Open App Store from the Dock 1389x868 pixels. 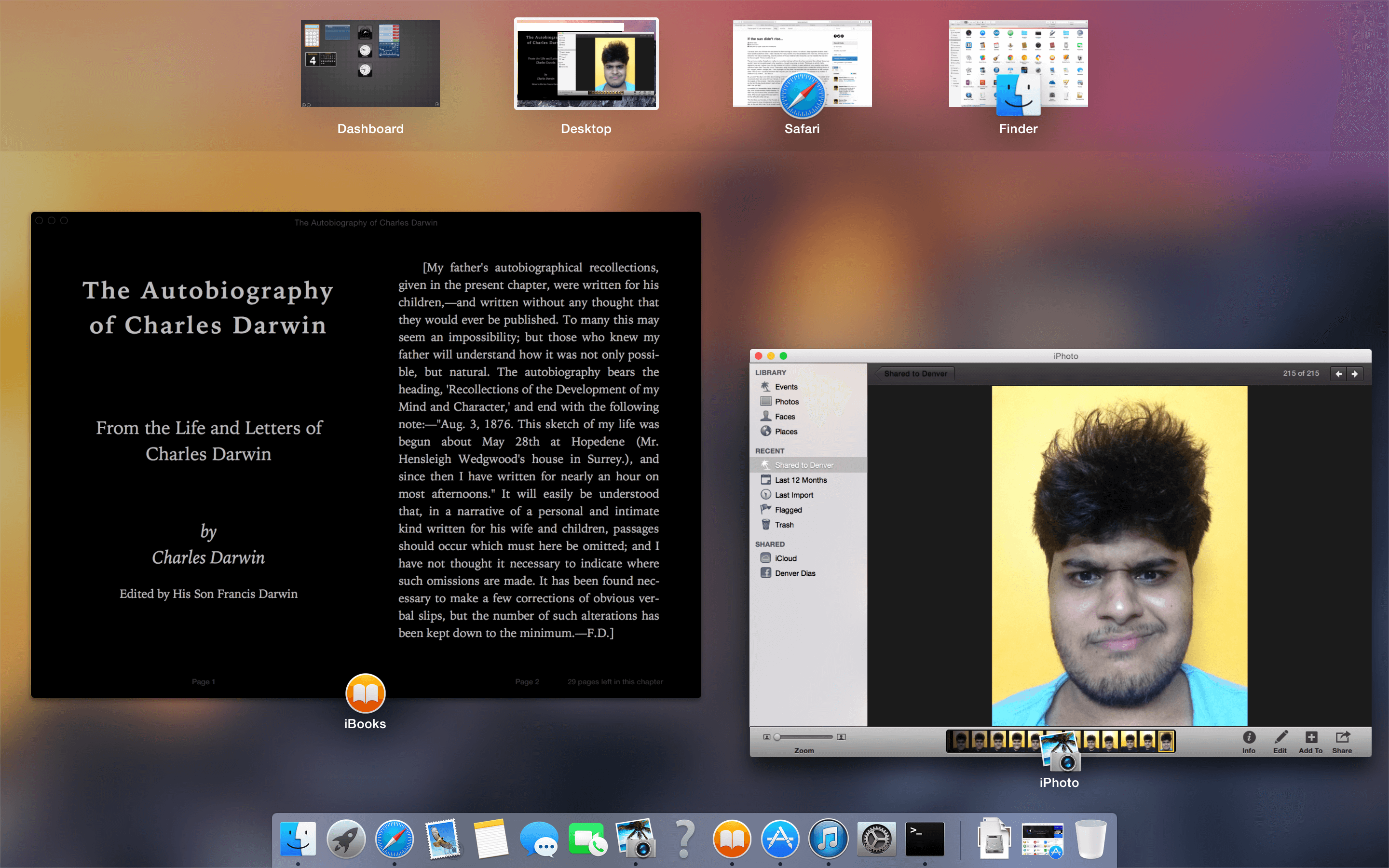(x=780, y=839)
